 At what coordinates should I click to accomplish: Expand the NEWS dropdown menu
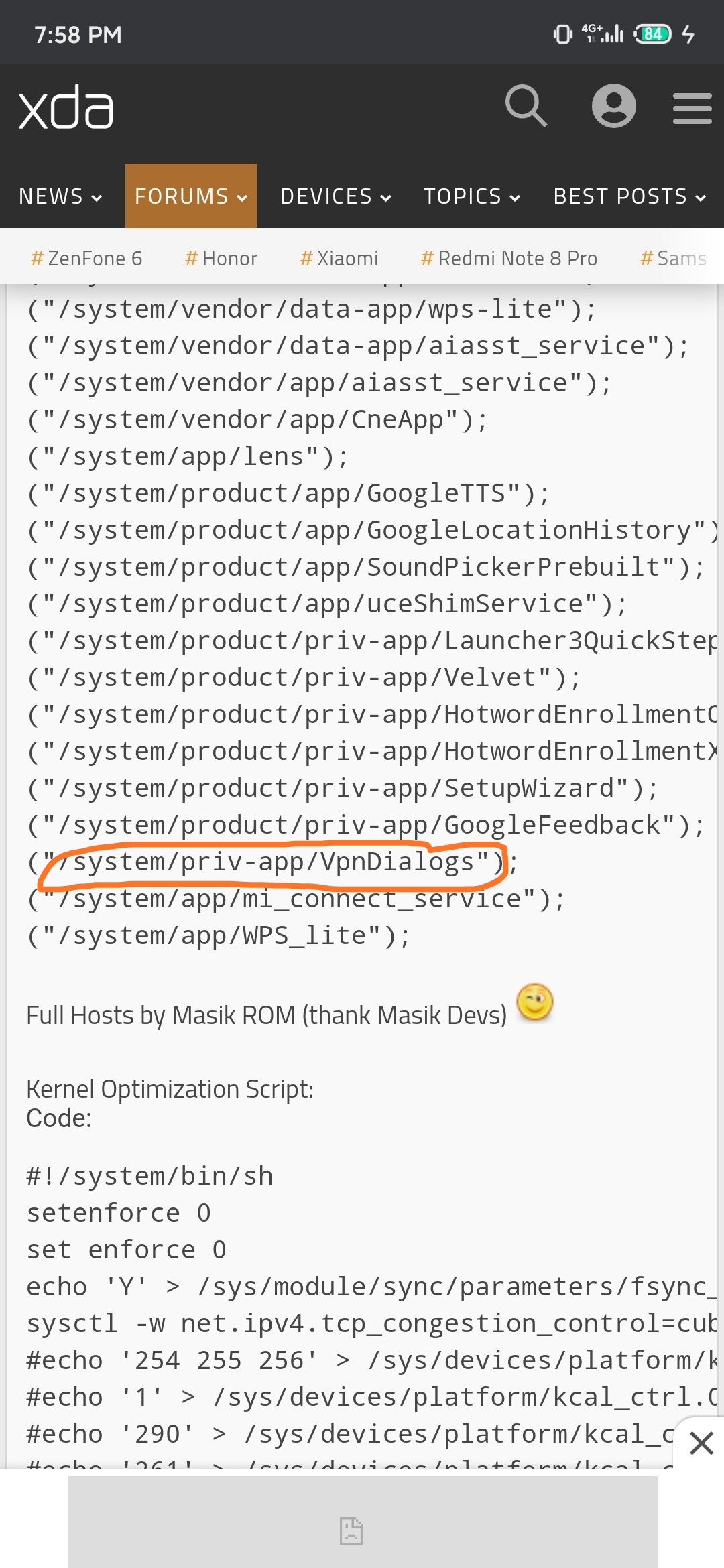tap(60, 196)
